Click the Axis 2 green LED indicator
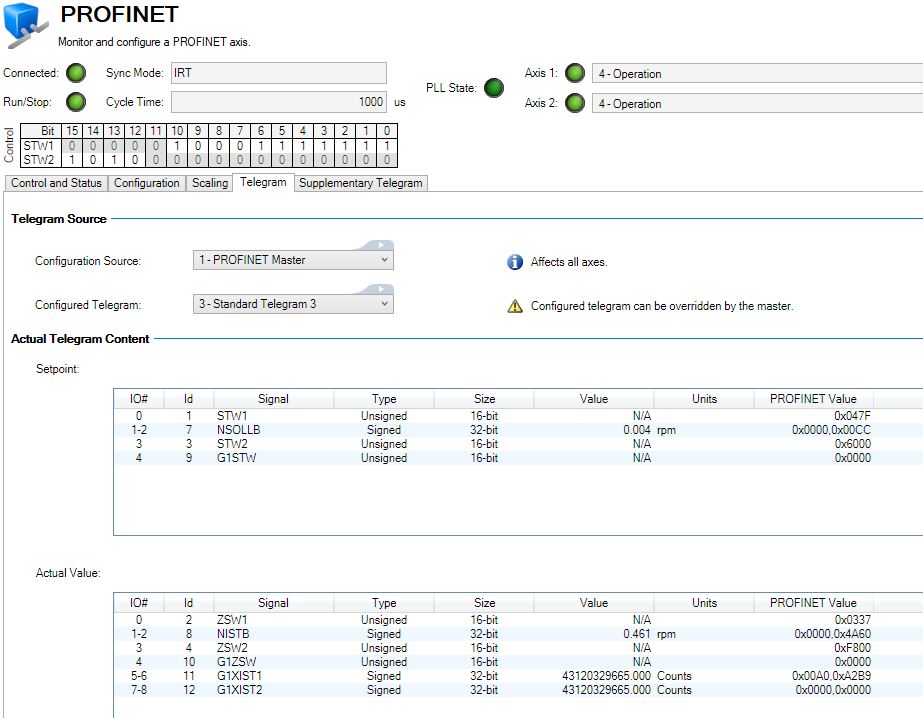923x718 pixels. coord(575,103)
